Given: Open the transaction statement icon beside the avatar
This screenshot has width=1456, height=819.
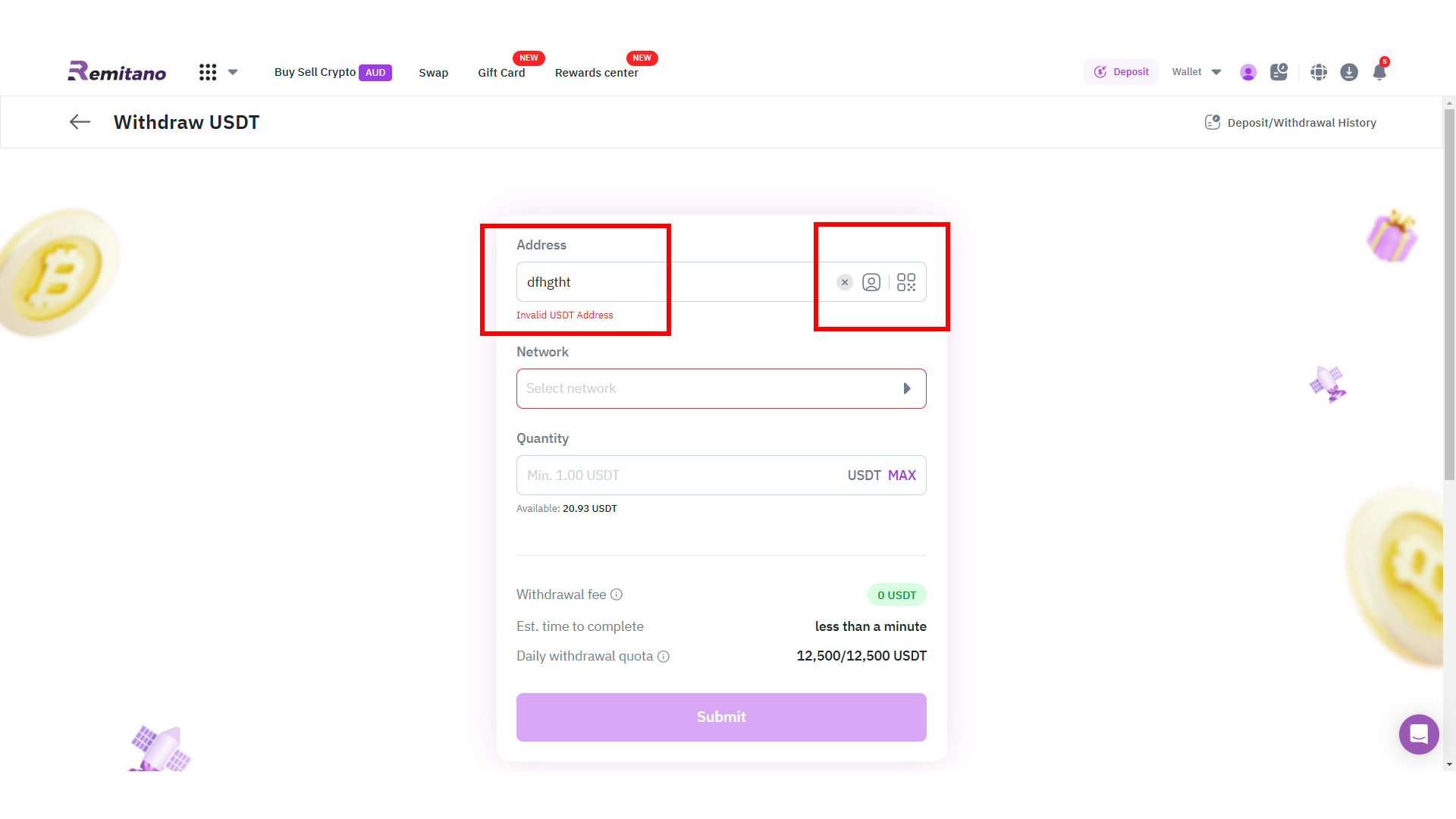Looking at the screenshot, I should [1279, 72].
